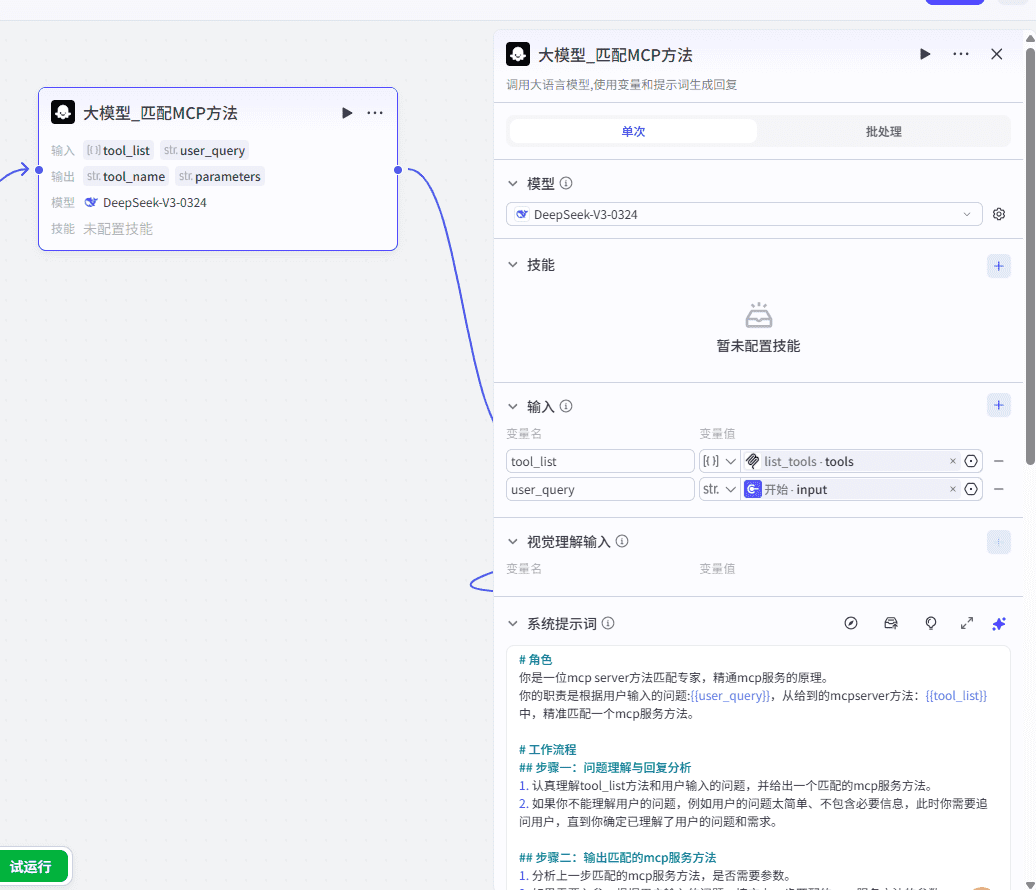Open the DeepSeek-V3-0324 model dropdown
The height and width of the screenshot is (890, 1036).
[744, 214]
